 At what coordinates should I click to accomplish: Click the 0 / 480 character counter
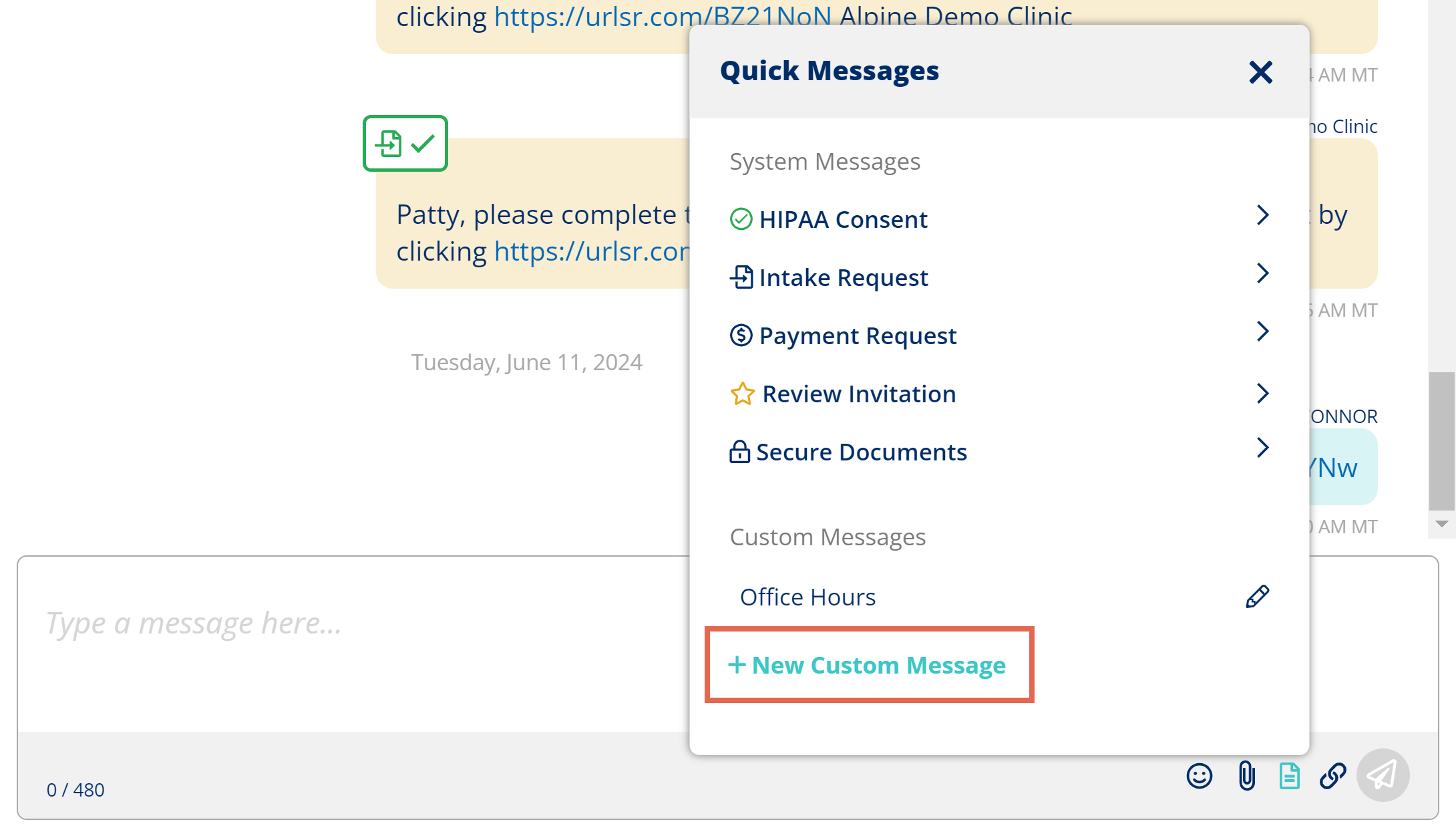pos(75,790)
